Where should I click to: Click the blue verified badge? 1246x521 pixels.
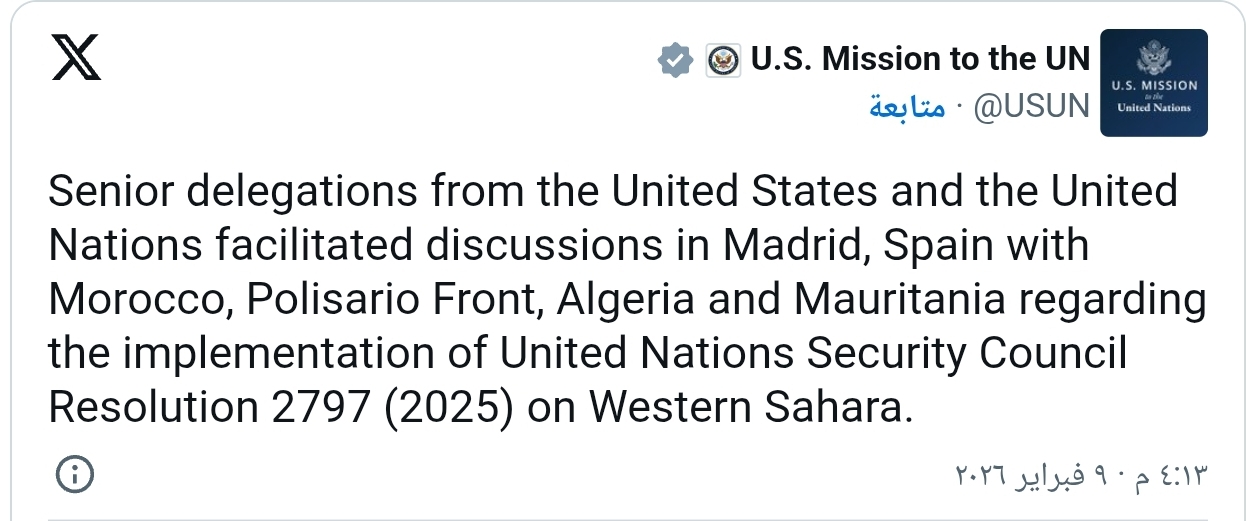(x=676, y=61)
